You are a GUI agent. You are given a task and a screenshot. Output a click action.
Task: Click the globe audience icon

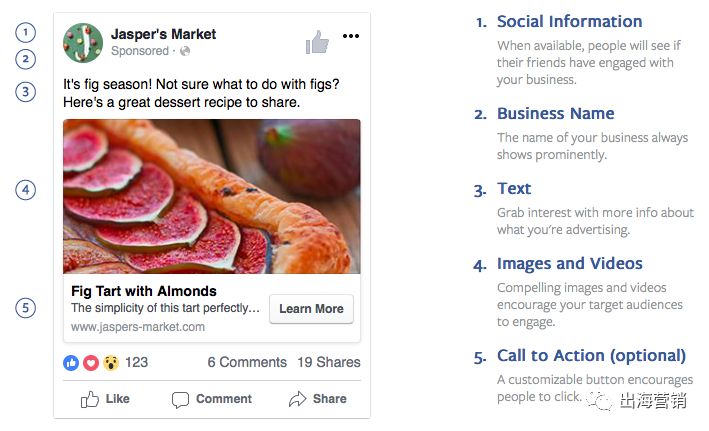click(185, 51)
